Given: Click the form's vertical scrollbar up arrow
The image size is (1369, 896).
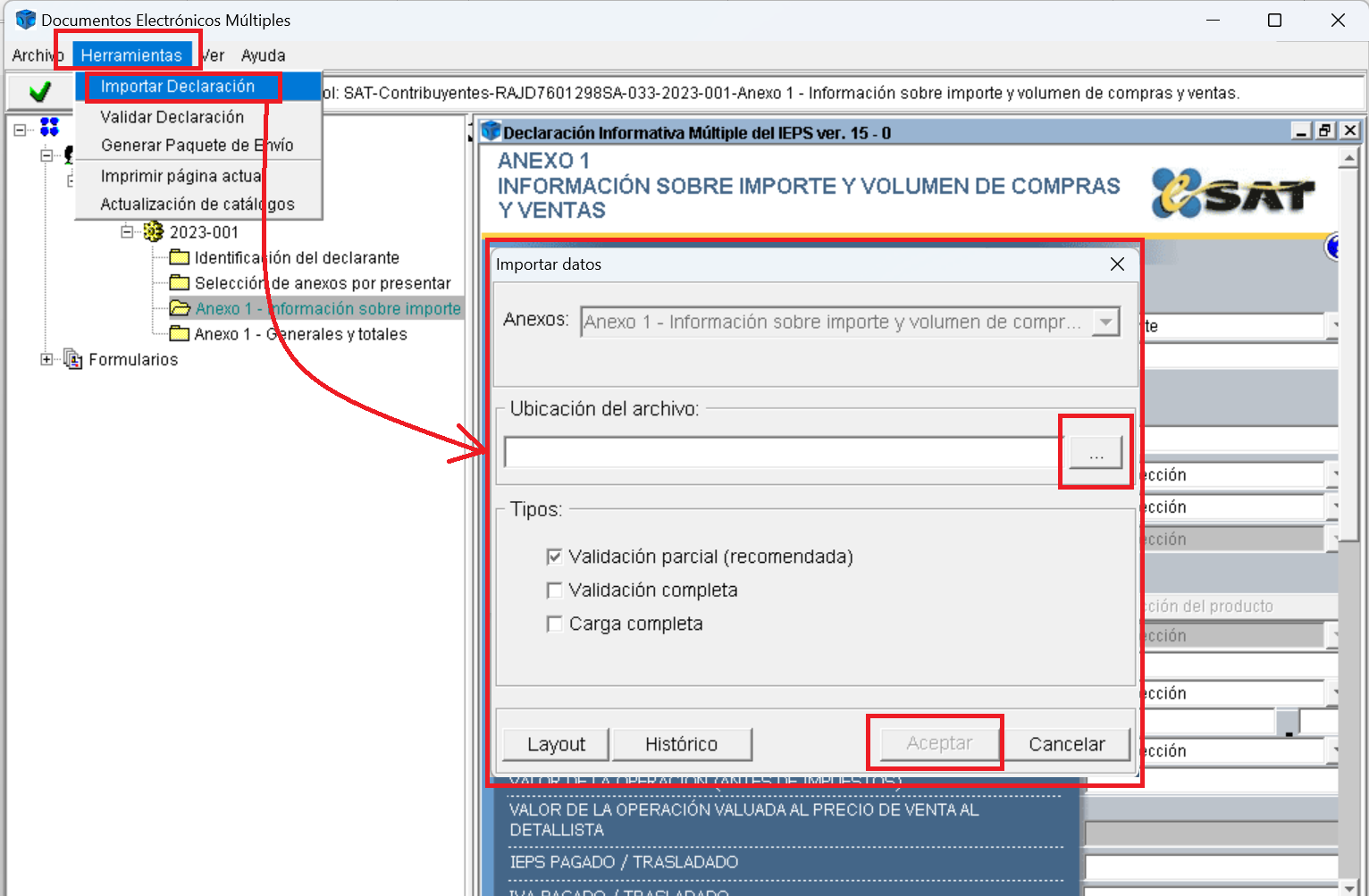Looking at the screenshot, I should point(1348,159).
